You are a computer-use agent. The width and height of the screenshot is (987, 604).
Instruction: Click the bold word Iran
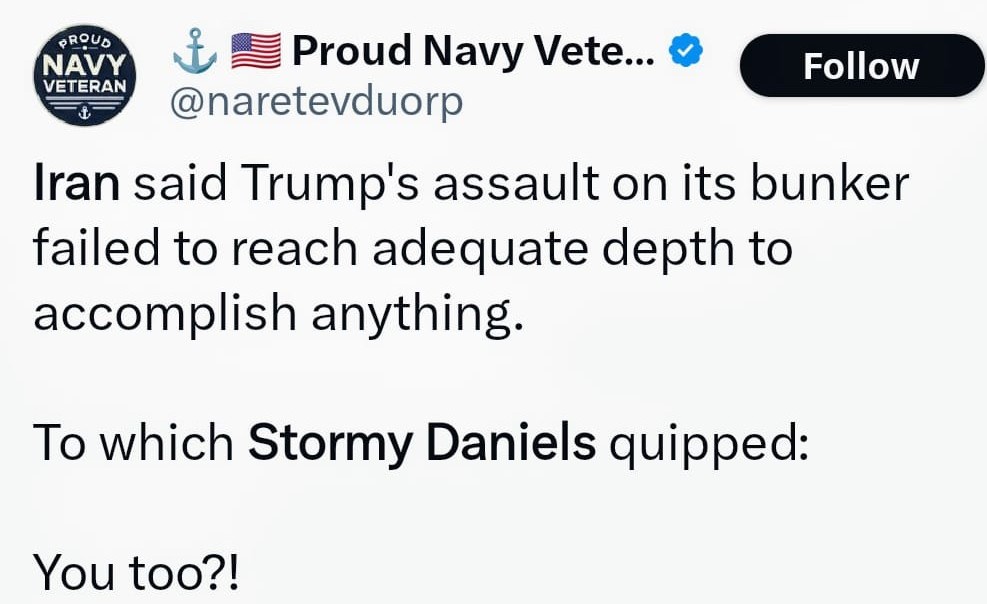[x=76, y=186]
